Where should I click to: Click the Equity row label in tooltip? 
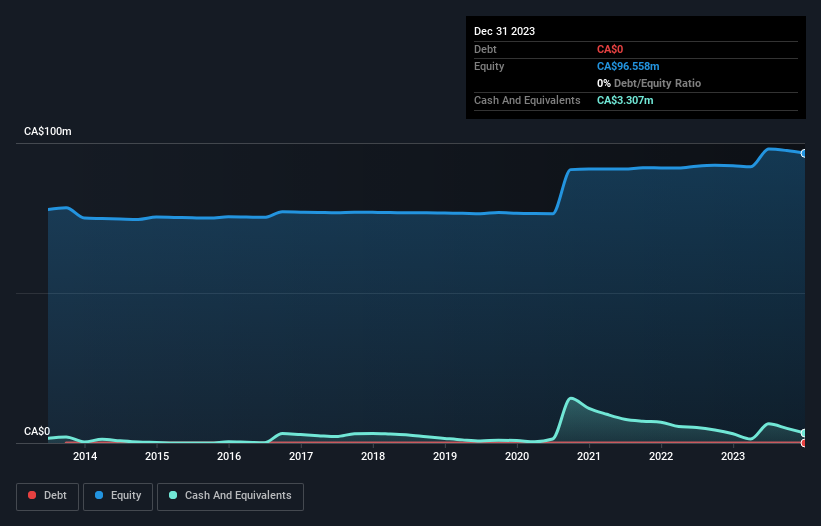click(x=489, y=66)
